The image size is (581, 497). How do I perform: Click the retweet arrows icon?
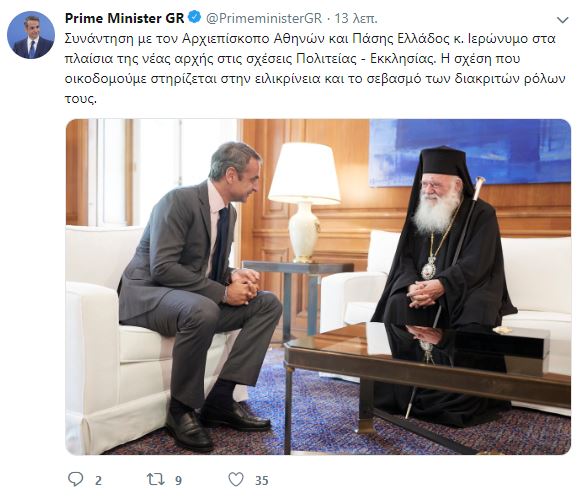(x=156, y=480)
